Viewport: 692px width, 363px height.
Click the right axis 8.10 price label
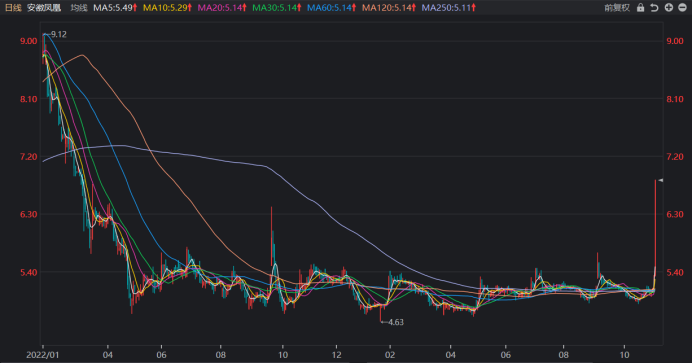click(675, 99)
